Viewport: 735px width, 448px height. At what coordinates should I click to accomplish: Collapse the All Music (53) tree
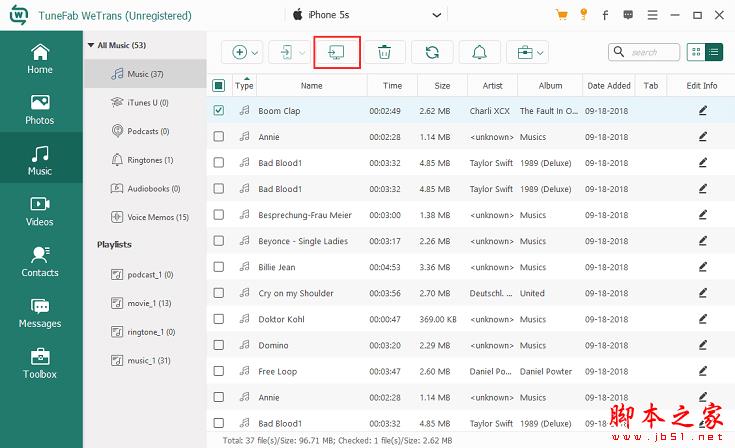[91, 45]
